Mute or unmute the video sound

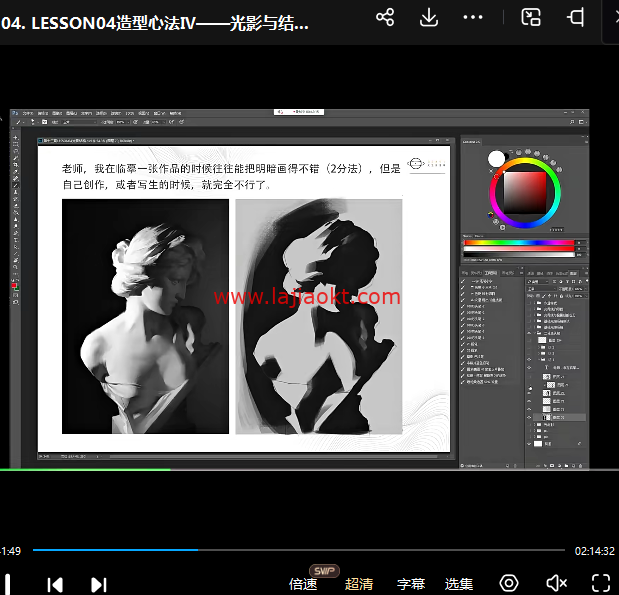(x=557, y=583)
